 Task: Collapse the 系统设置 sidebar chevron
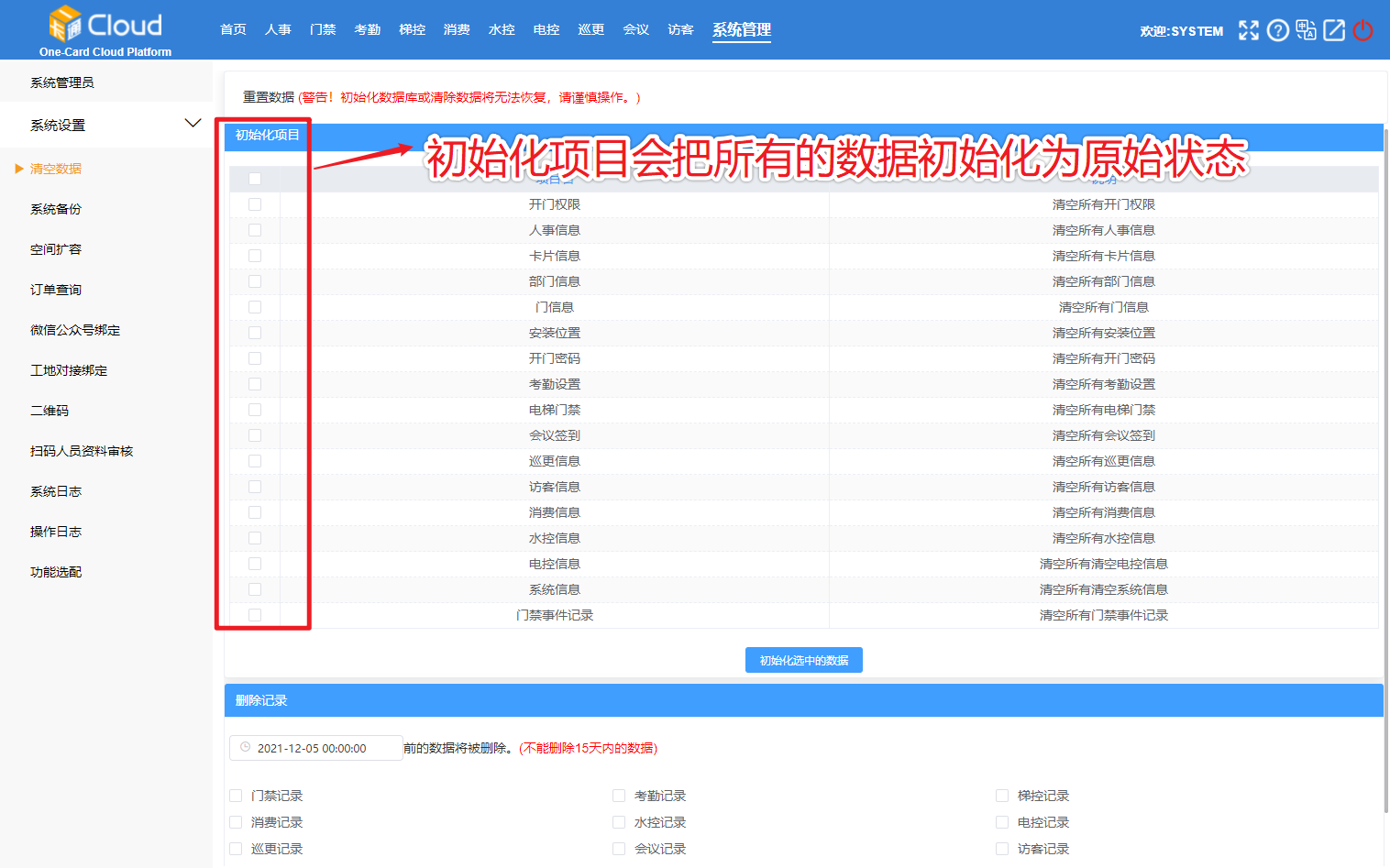[x=193, y=122]
